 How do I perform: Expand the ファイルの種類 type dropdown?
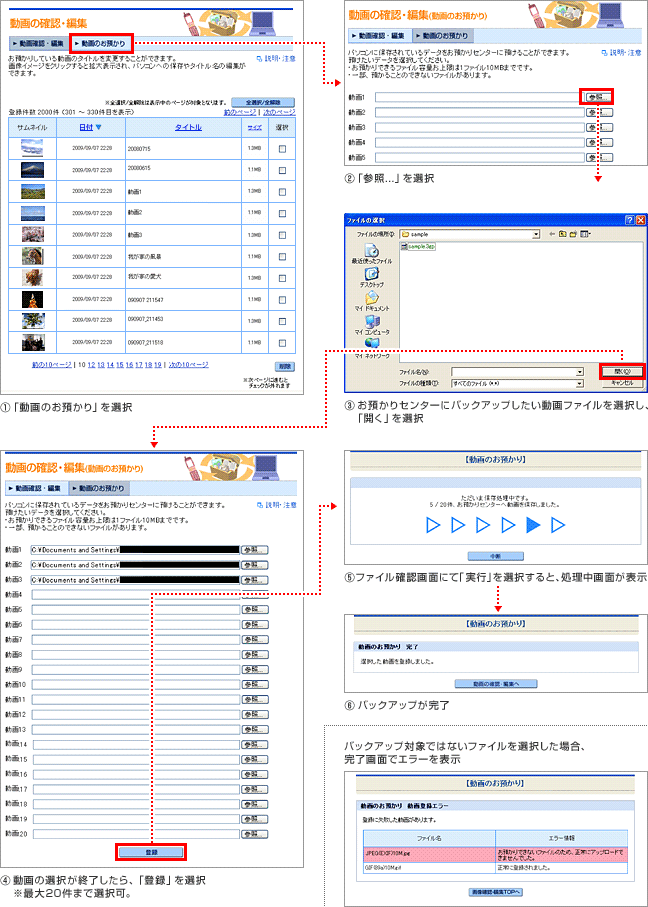click(579, 383)
